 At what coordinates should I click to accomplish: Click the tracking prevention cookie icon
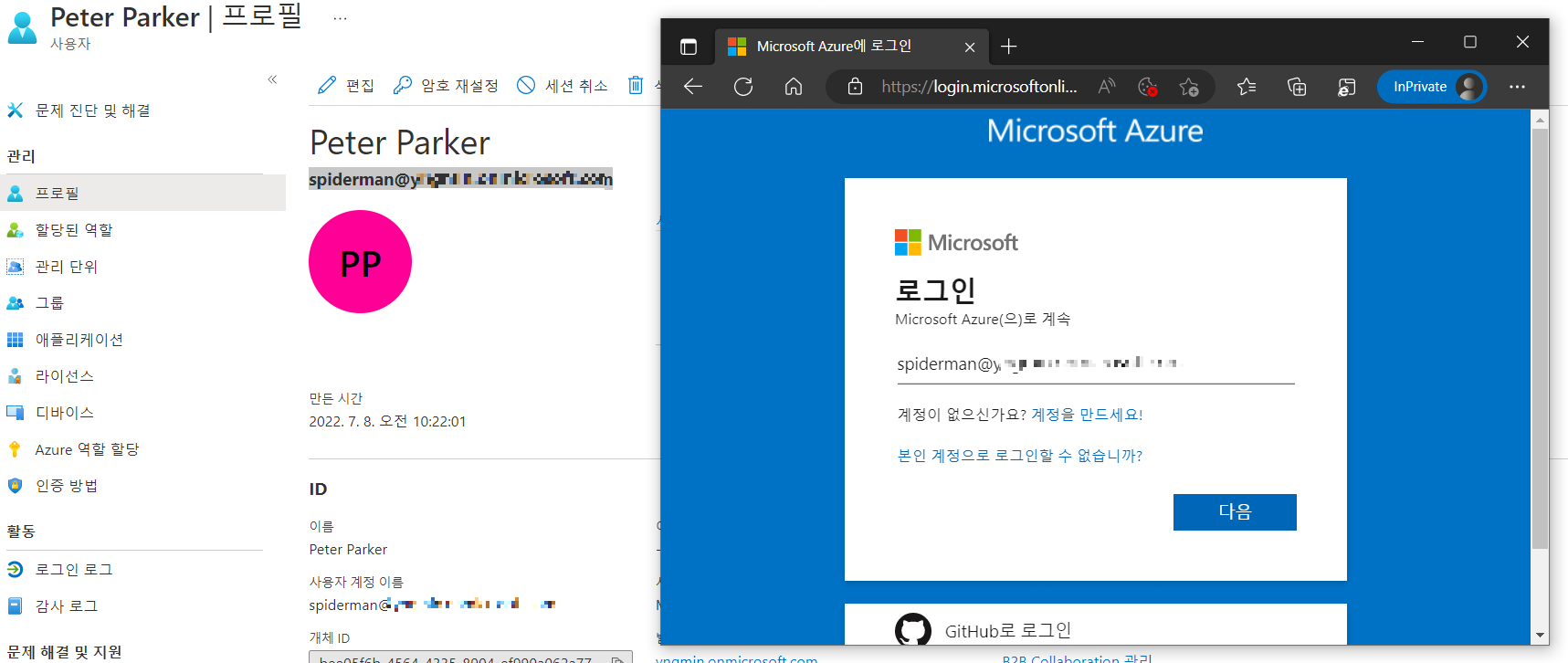(x=1148, y=87)
